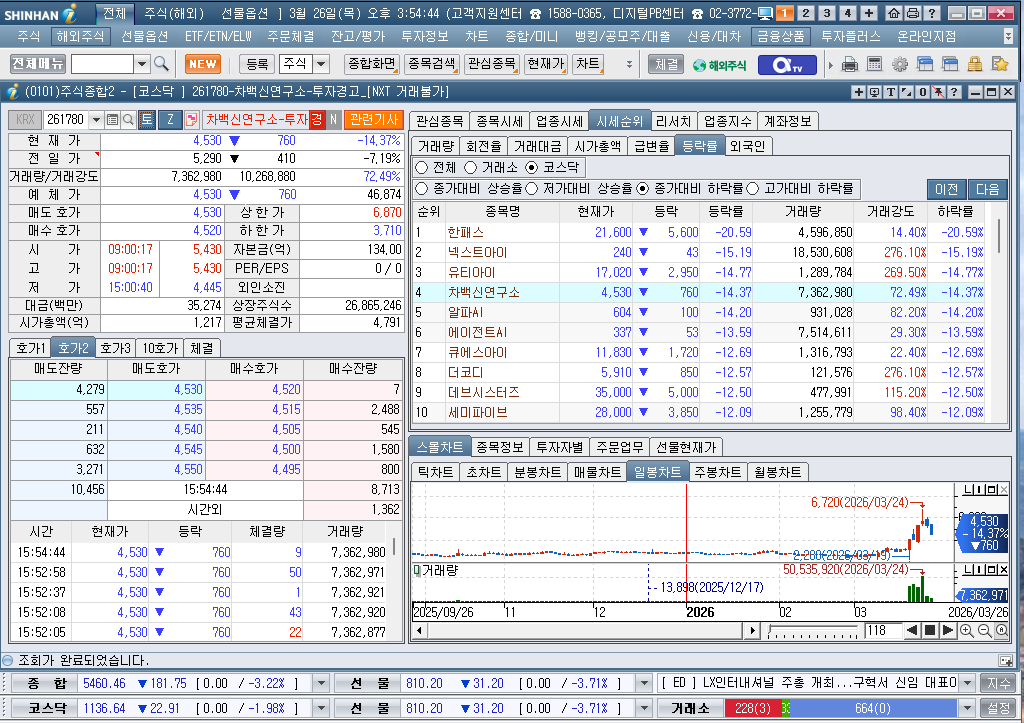Image resolution: width=1024 pixels, height=723 pixels.
Task: Open the alpha TV banner button
Action: tap(787, 65)
